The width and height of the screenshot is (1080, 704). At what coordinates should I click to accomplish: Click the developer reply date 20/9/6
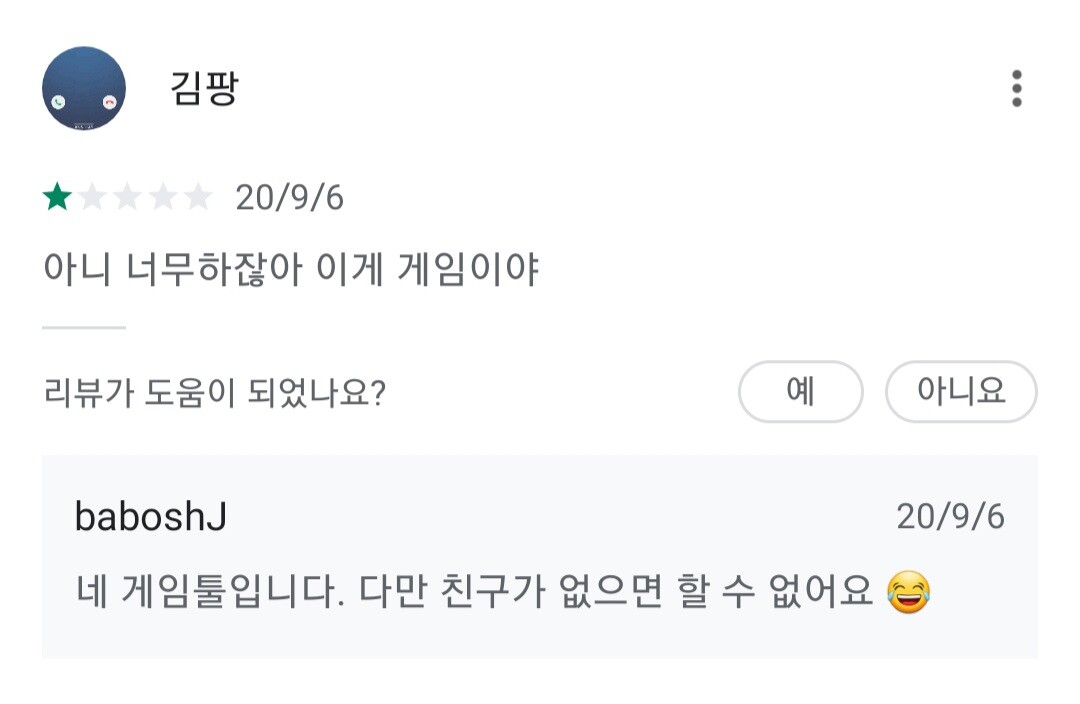pyautogui.click(x=950, y=517)
